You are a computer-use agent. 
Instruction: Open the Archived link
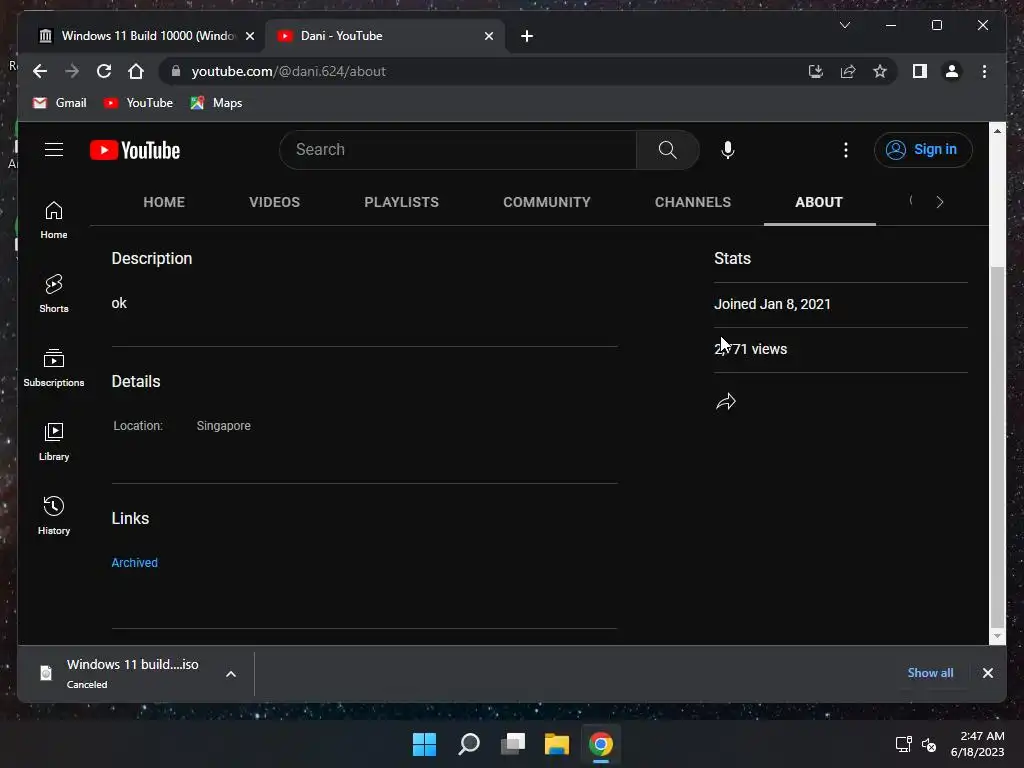135,562
